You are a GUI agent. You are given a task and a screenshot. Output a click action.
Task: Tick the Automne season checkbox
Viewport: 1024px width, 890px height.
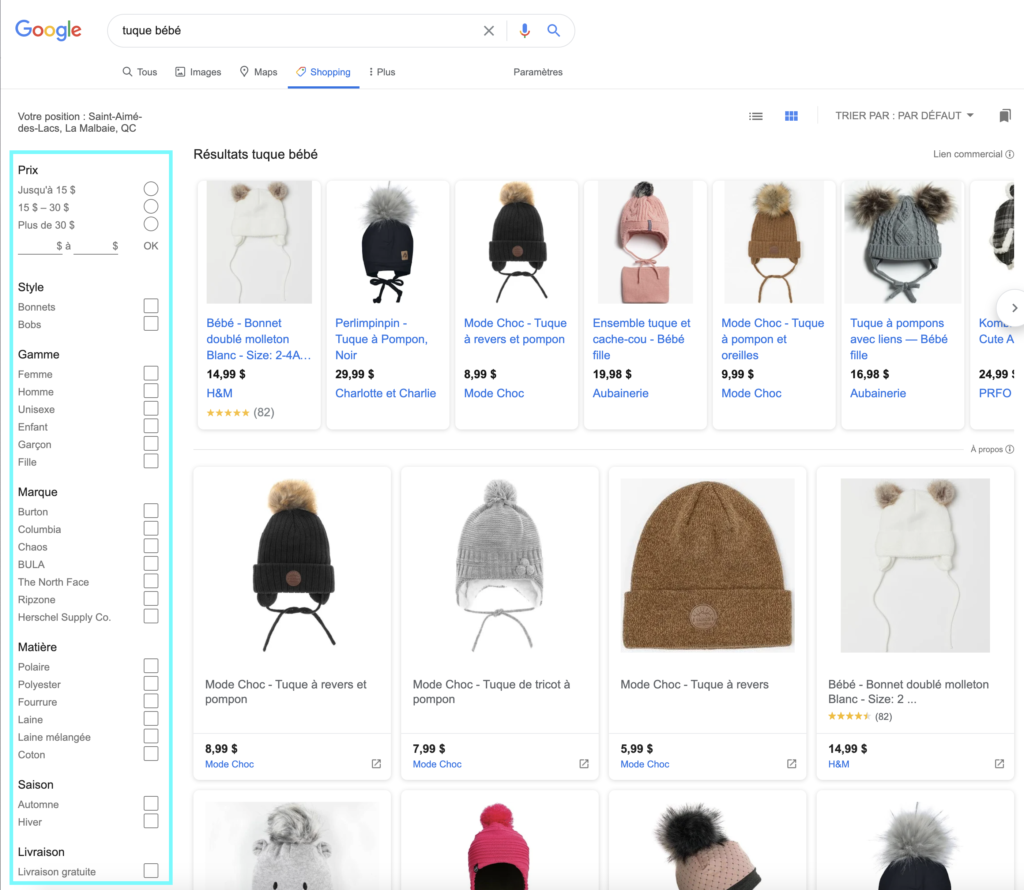click(151, 804)
